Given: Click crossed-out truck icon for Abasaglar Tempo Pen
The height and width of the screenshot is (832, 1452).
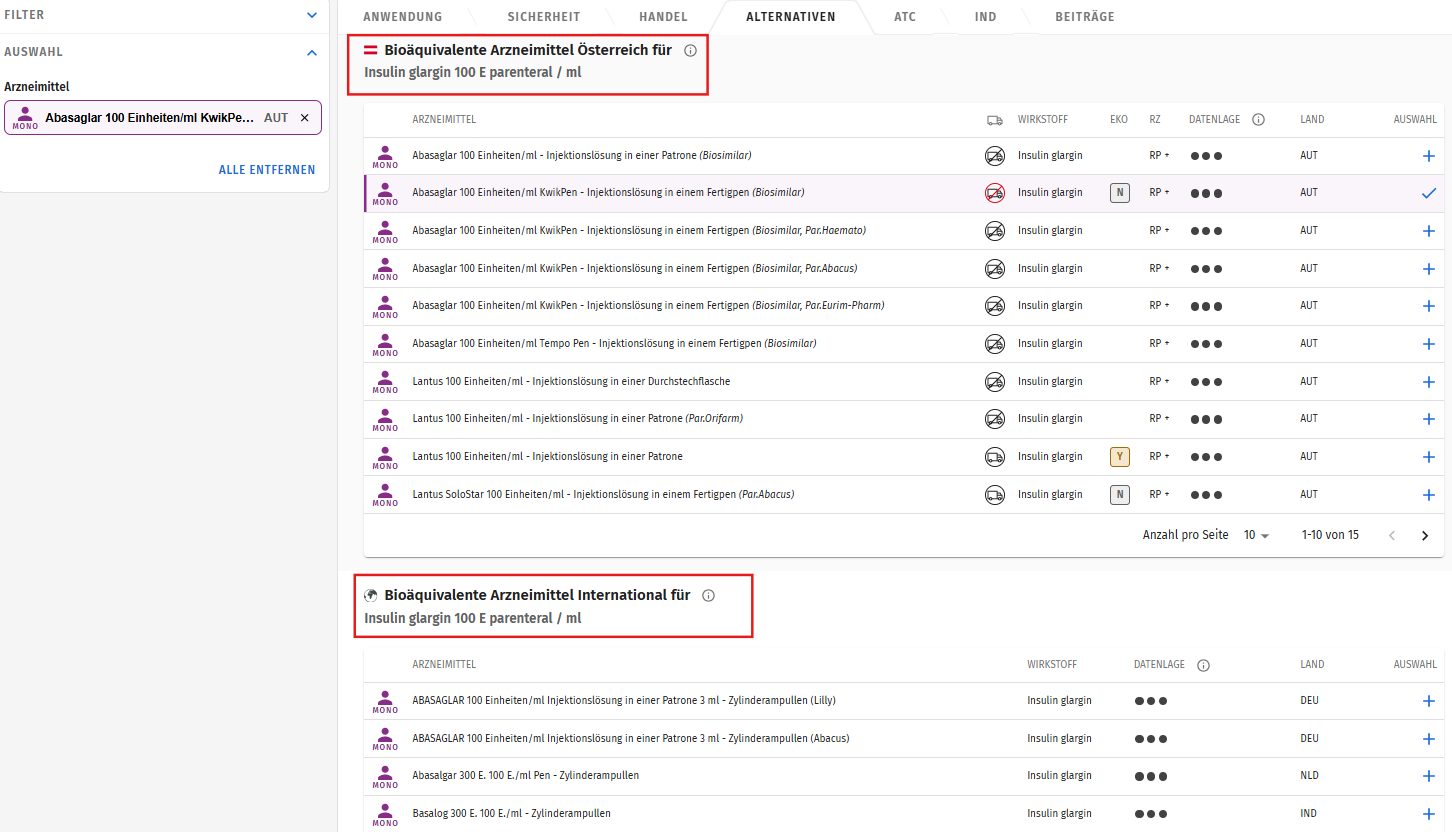Looking at the screenshot, I should click(x=994, y=344).
